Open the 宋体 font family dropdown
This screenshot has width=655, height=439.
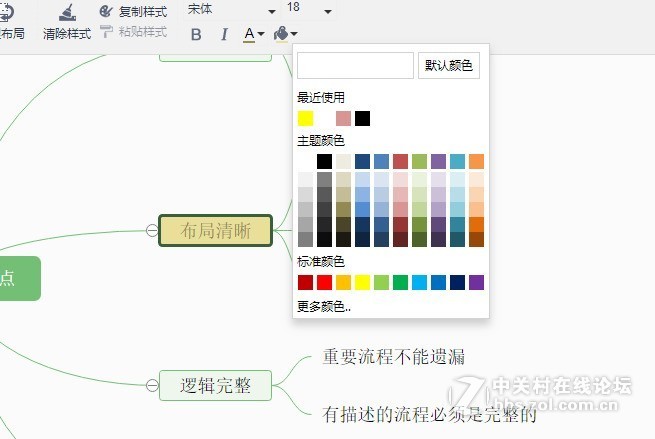[272, 11]
